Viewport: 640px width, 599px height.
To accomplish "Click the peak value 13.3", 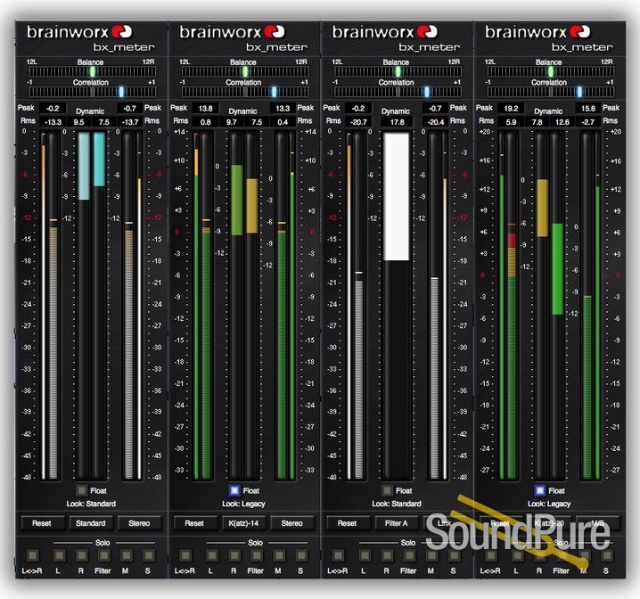I will point(282,109).
